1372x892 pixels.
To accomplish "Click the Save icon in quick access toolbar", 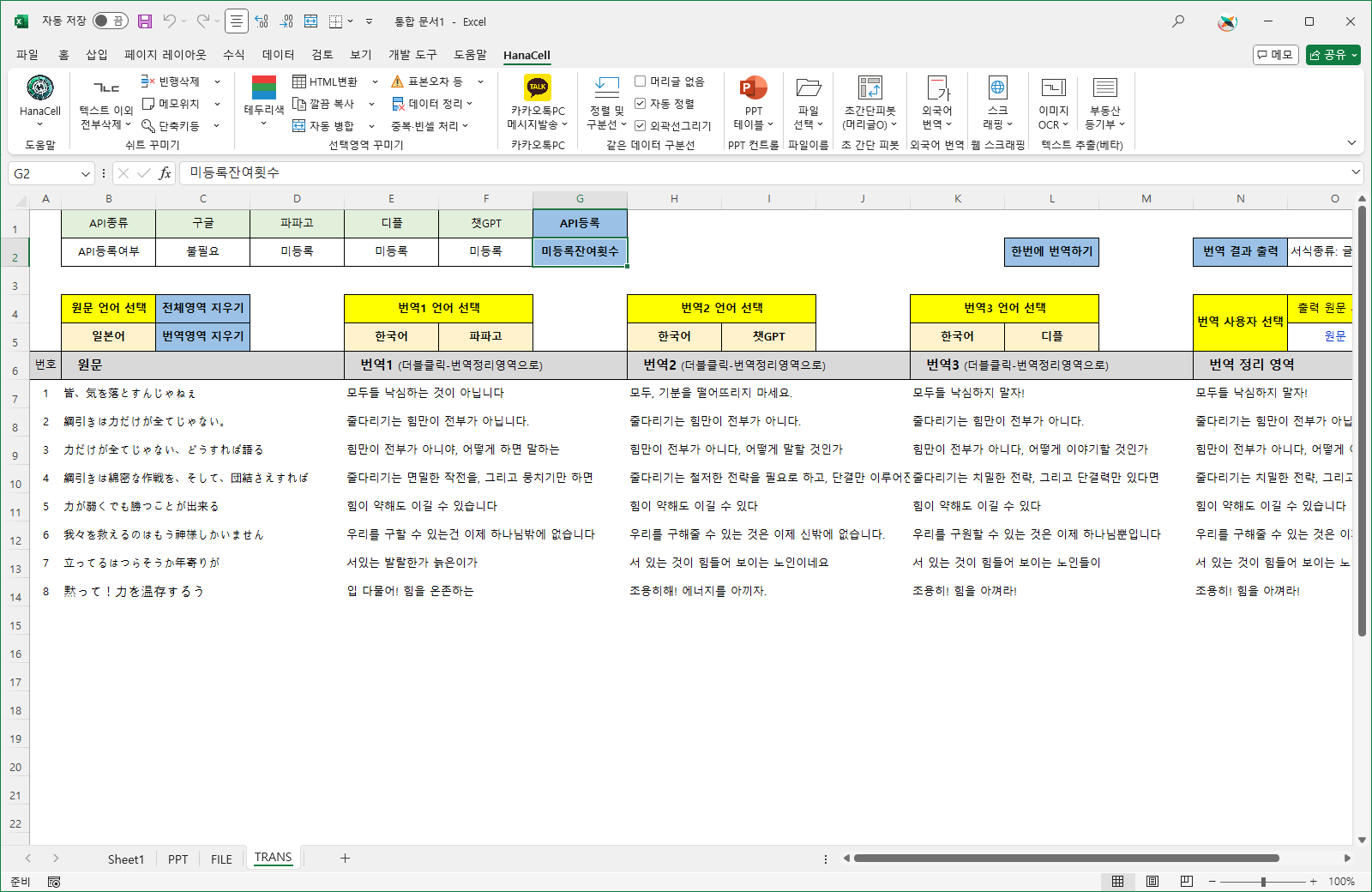I will (145, 21).
